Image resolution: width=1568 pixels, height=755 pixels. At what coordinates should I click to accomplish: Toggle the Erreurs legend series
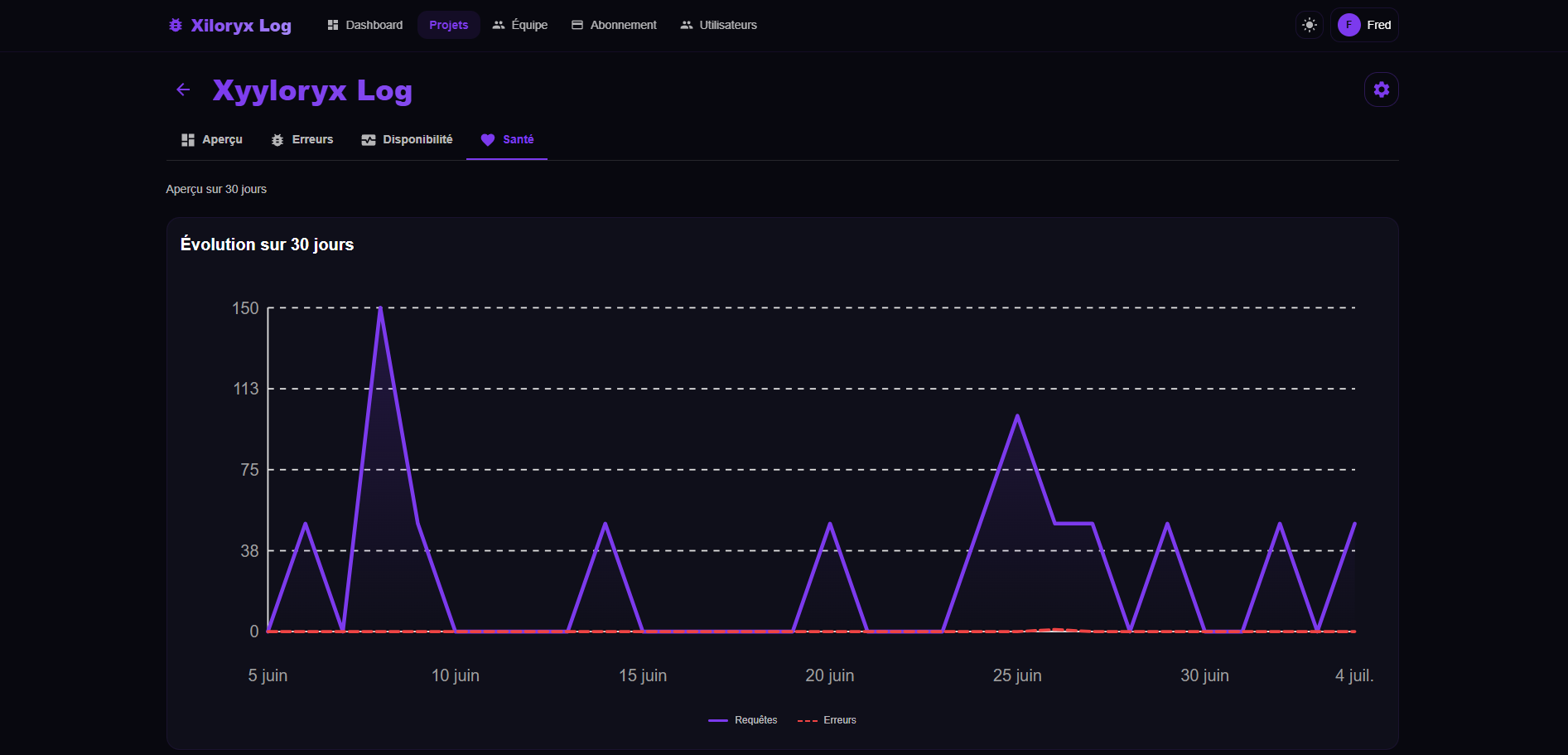827,720
